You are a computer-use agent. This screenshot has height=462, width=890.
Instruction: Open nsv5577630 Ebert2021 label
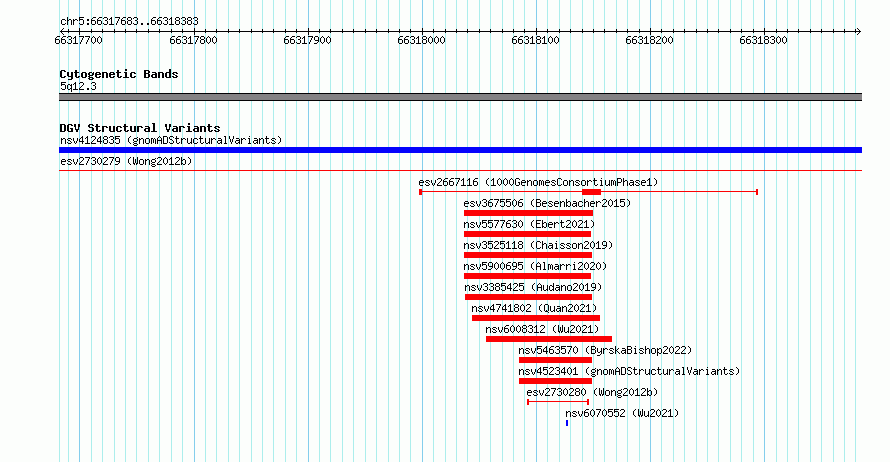529,224
